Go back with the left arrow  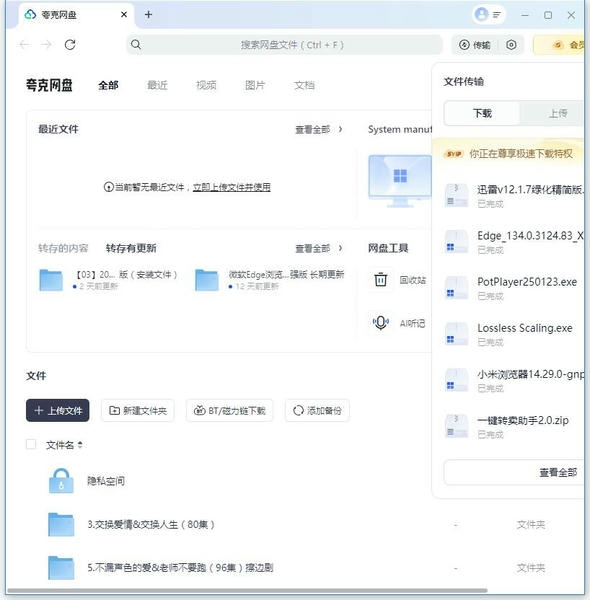[x=24, y=45]
